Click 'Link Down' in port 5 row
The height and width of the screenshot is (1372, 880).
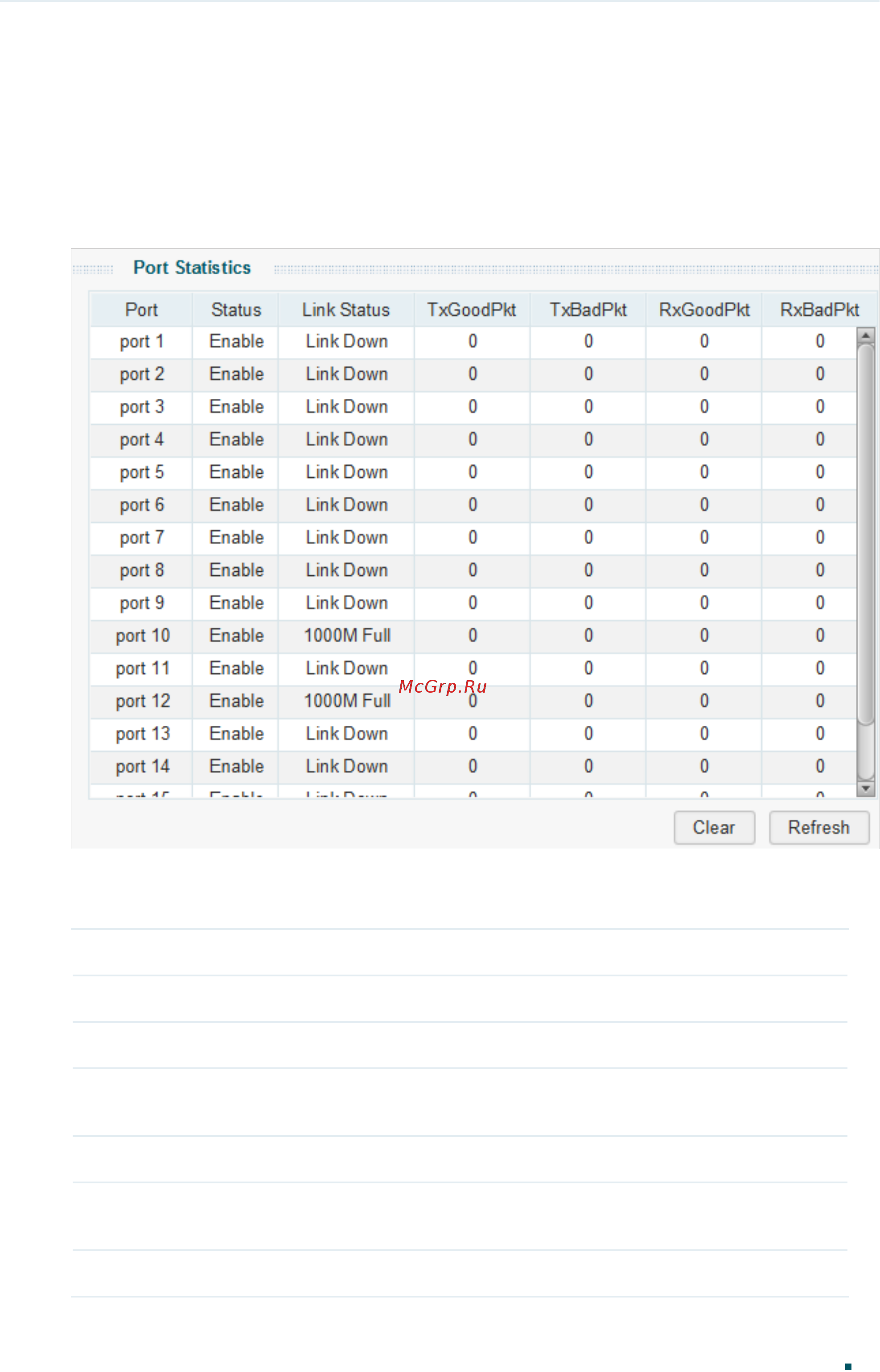pyautogui.click(x=347, y=472)
